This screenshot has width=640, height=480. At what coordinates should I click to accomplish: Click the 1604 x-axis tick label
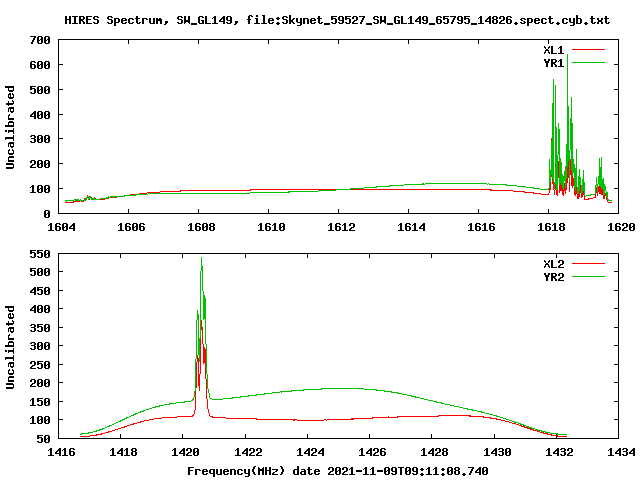pyautogui.click(x=61, y=227)
